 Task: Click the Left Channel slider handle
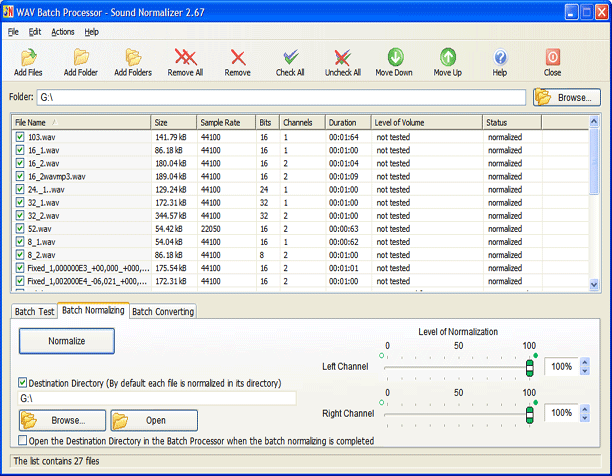[x=530, y=368]
